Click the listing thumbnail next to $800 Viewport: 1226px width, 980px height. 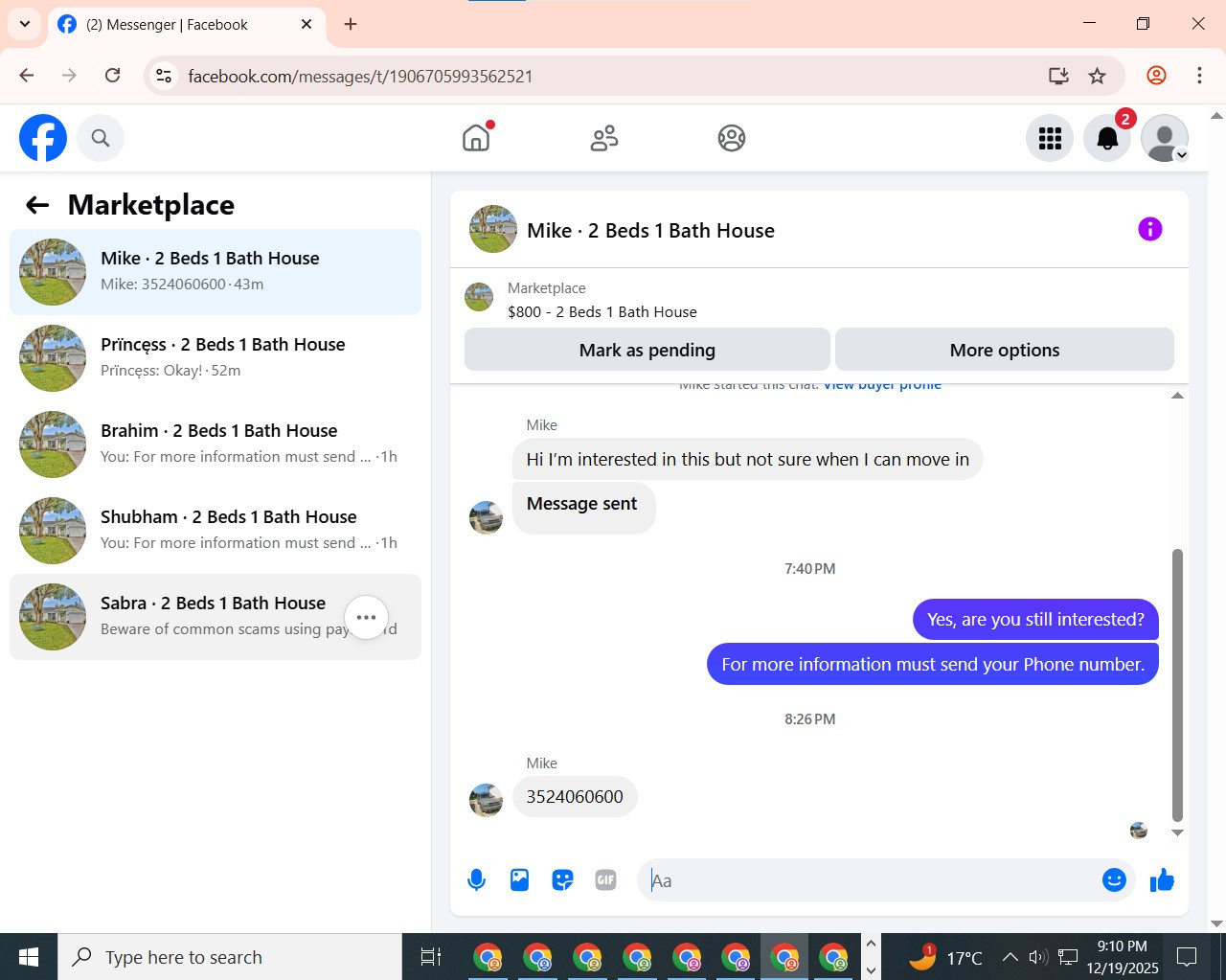click(479, 297)
